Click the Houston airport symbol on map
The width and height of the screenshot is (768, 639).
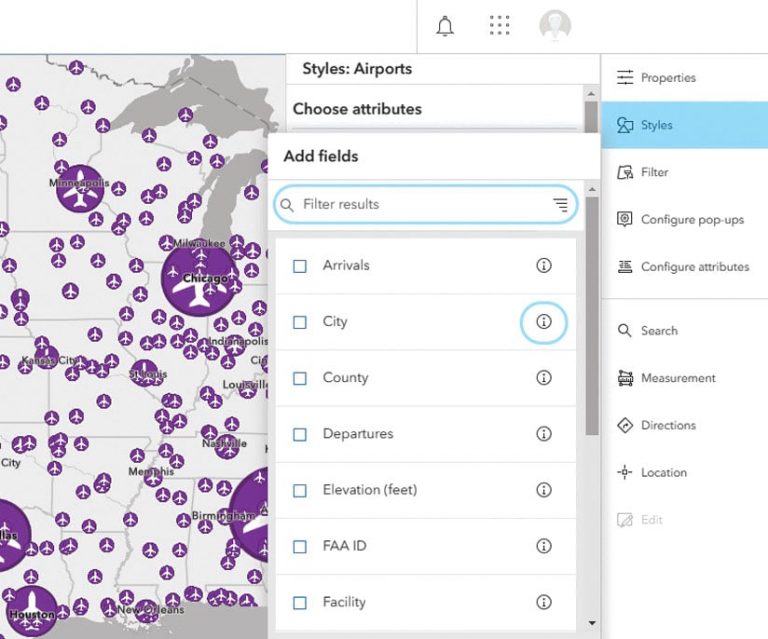click(x=32, y=611)
